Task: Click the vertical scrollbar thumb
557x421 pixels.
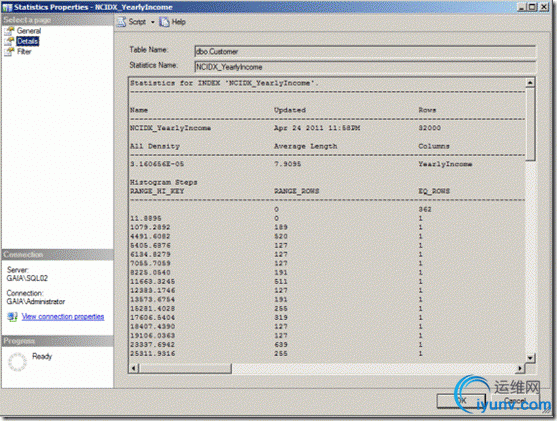Action: click(530, 124)
